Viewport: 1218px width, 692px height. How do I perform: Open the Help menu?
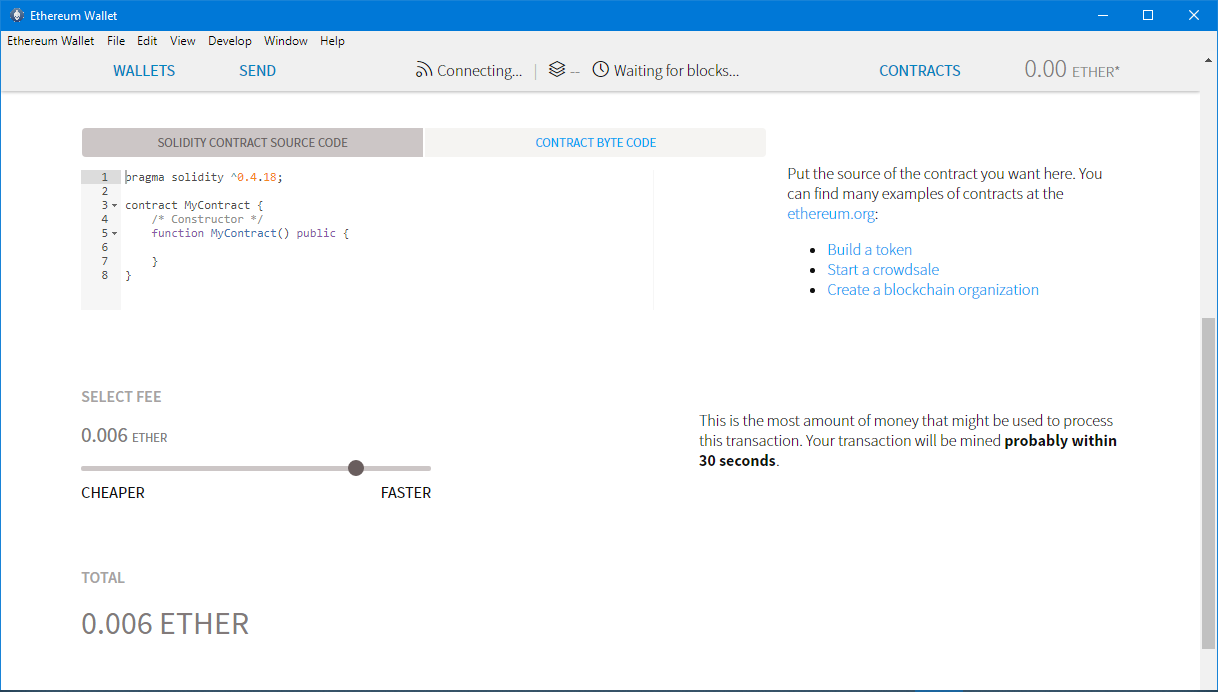click(x=332, y=41)
